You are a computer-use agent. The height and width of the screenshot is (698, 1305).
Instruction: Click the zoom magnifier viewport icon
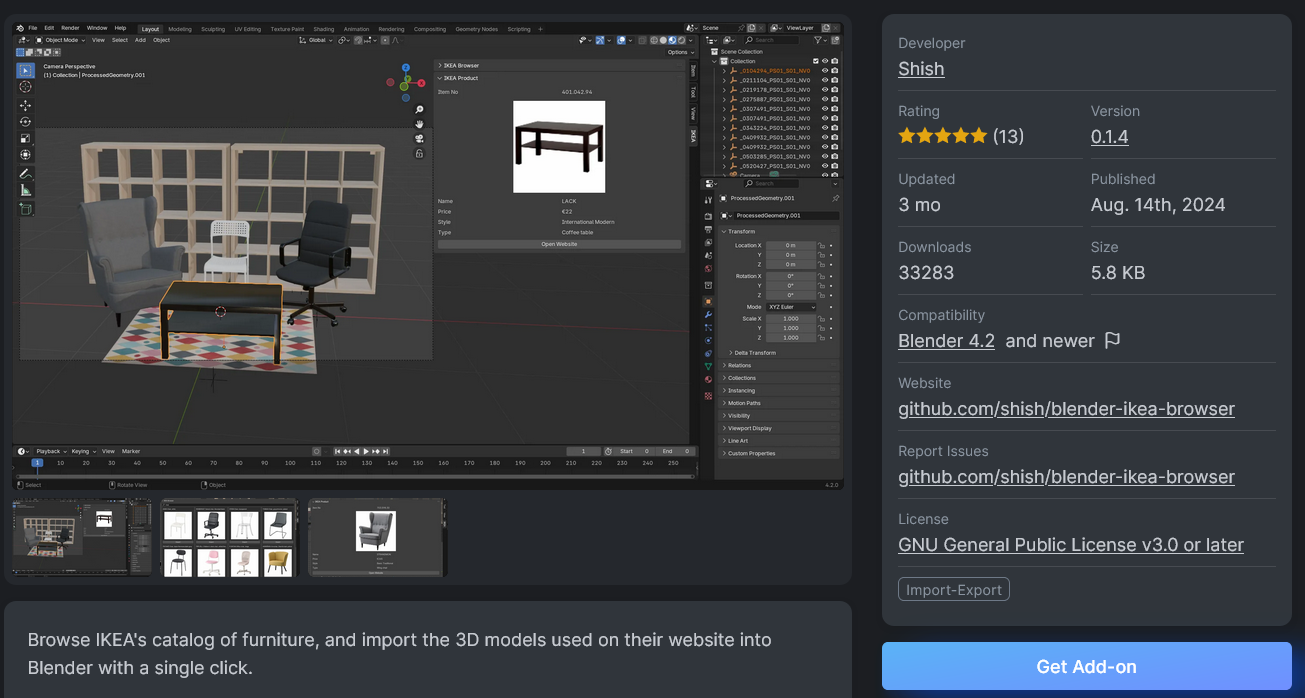pos(419,110)
